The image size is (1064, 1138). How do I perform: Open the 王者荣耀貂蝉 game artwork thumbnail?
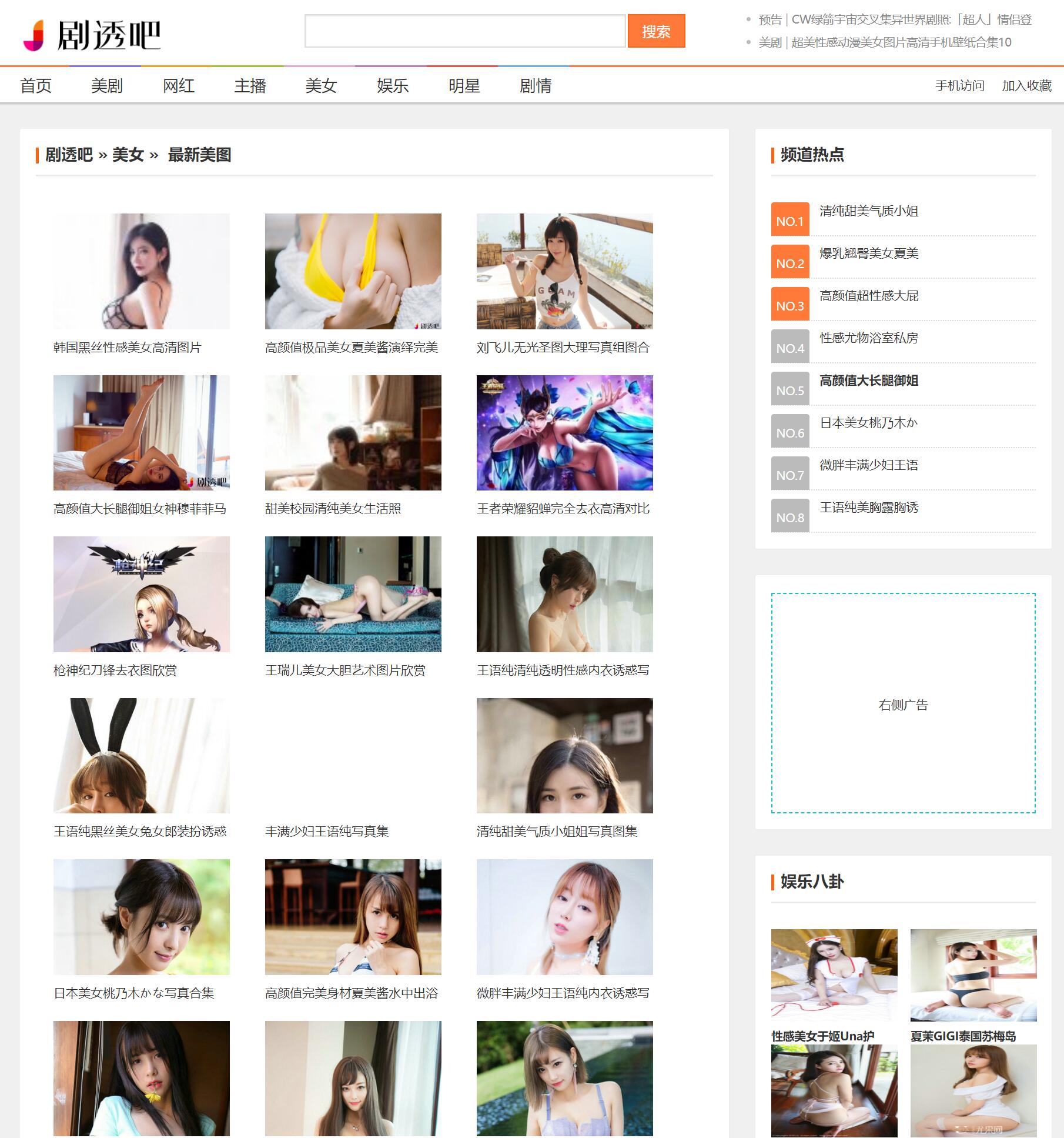[564, 433]
